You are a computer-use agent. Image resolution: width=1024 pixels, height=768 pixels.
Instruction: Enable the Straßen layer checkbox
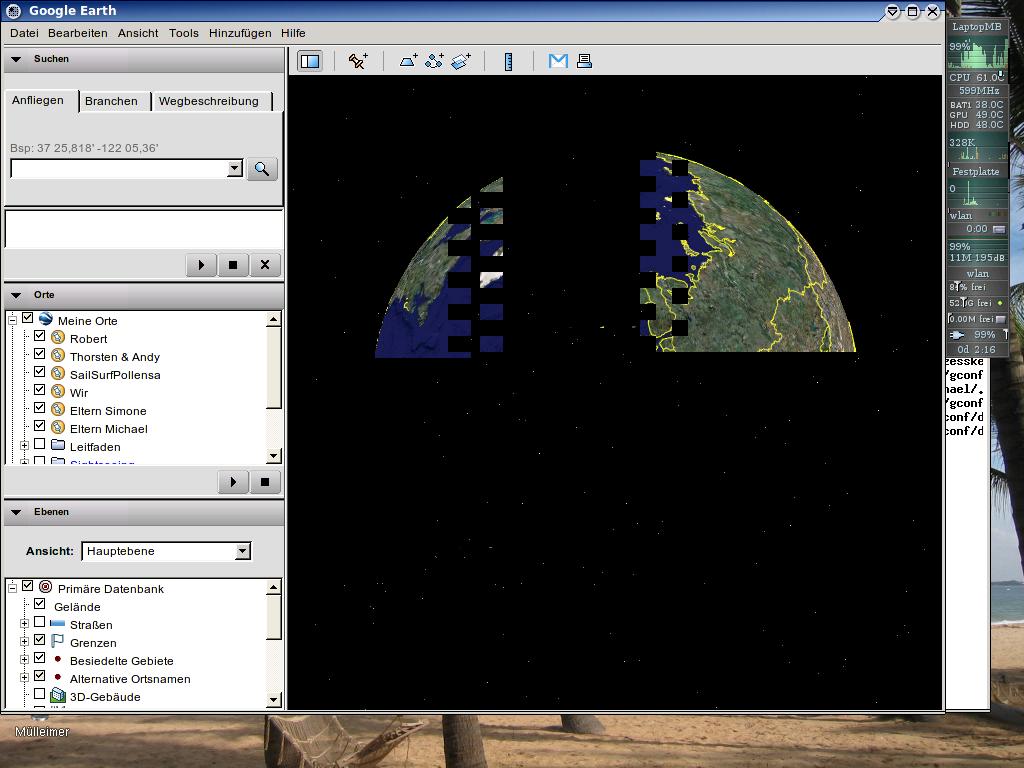(40, 623)
